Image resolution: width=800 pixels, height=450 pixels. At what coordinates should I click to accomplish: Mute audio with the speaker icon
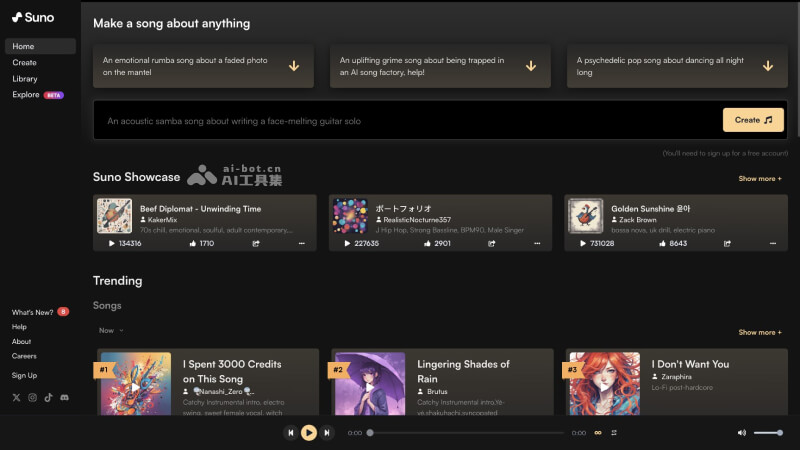pyautogui.click(x=742, y=433)
